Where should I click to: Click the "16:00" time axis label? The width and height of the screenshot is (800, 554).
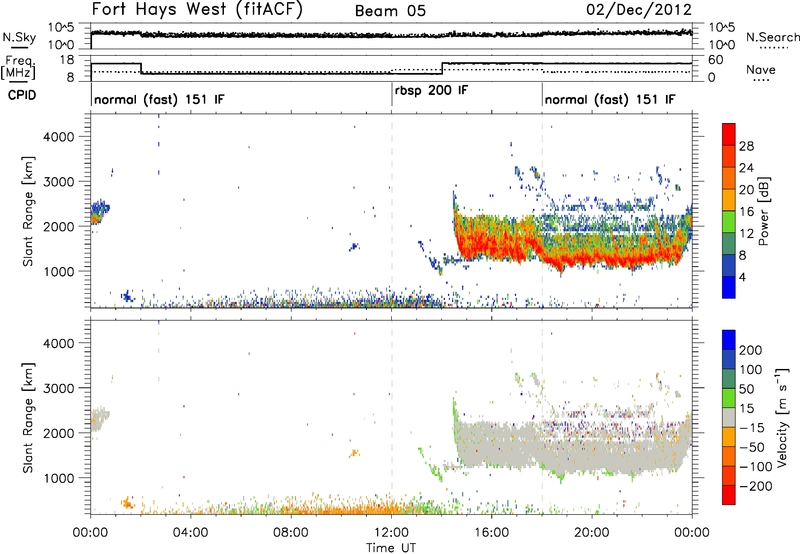coord(491,533)
